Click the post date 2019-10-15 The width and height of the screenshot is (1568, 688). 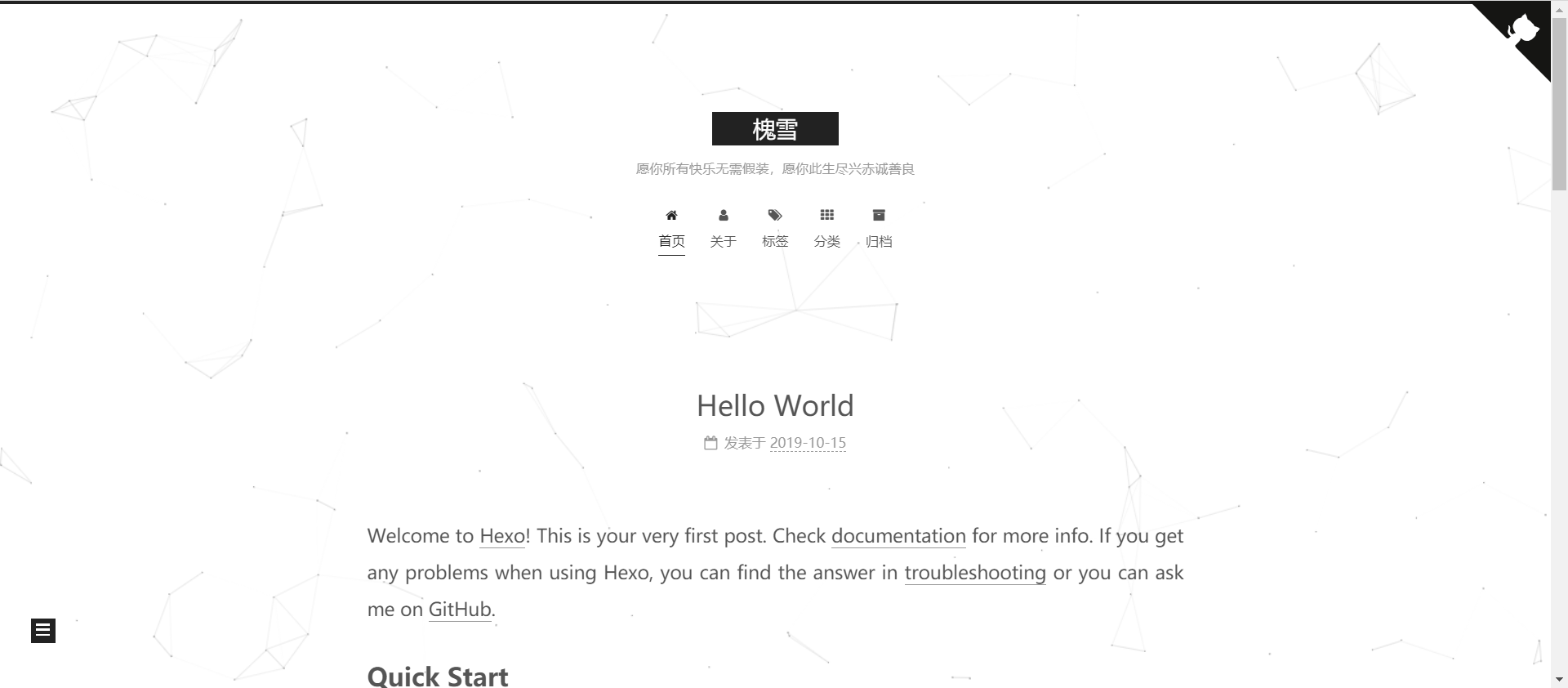(x=808, y=443)
